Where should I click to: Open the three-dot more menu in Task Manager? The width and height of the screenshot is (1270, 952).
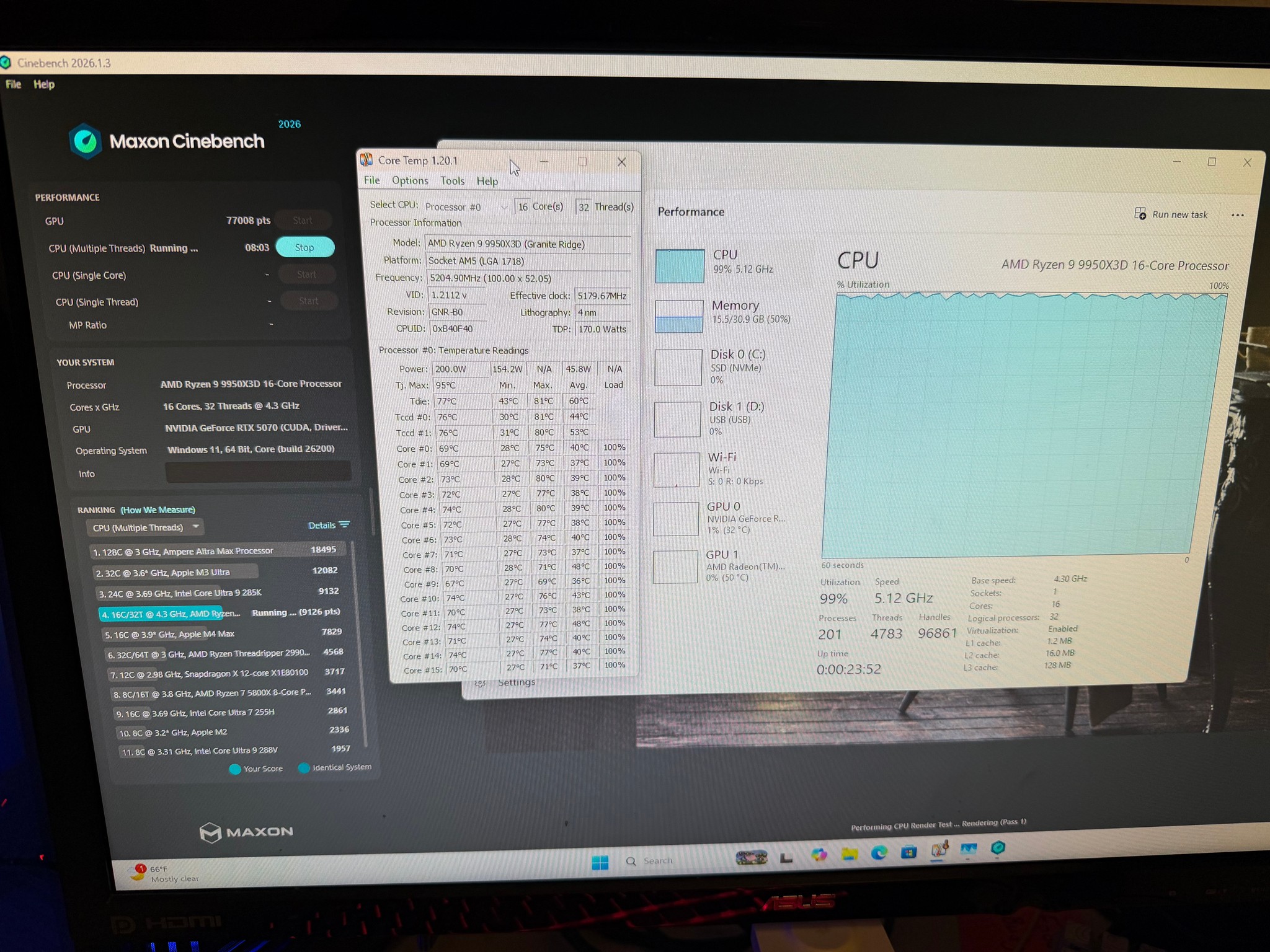(1237, 215)
